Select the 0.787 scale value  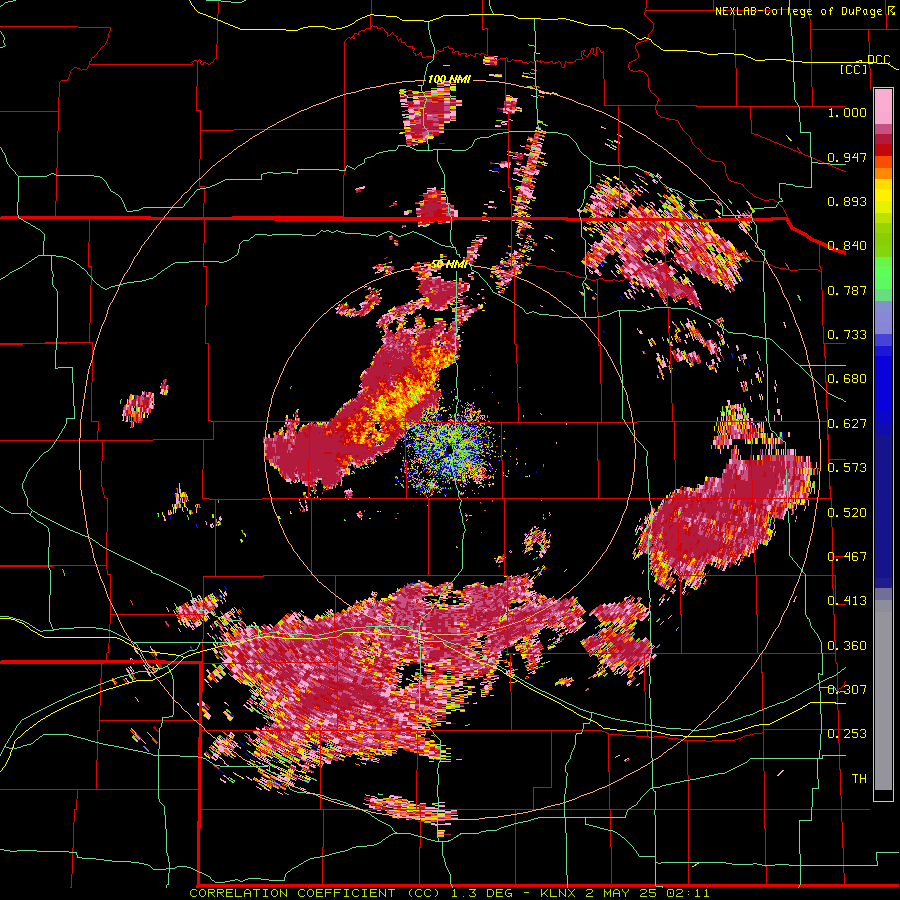point(847,290)
